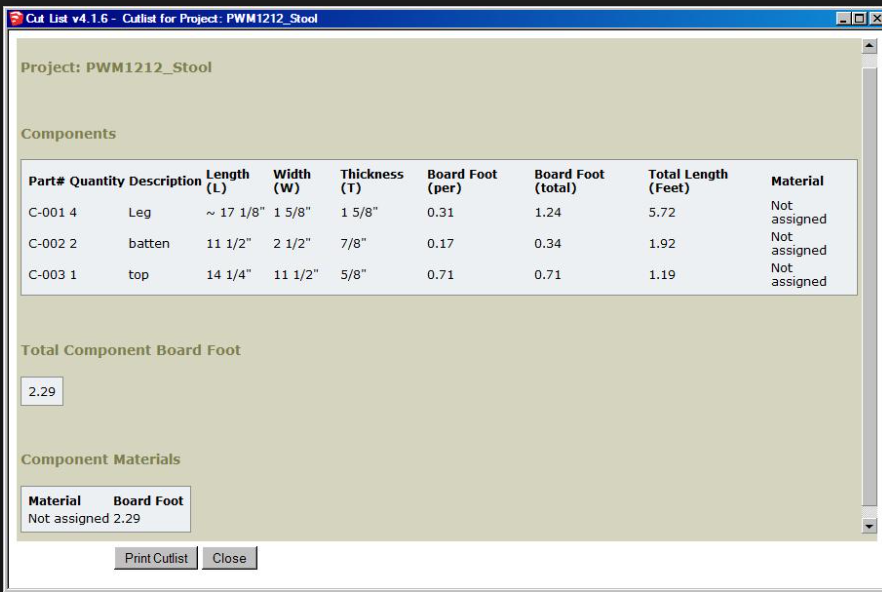This screenshot has width=882, height=592.
Task: Click the total length value 1.92
Action: point(662,243)
